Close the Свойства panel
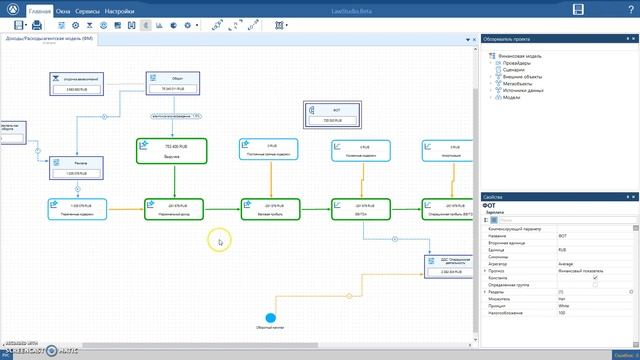Screen dimensions: 640x360 point(634,197)
